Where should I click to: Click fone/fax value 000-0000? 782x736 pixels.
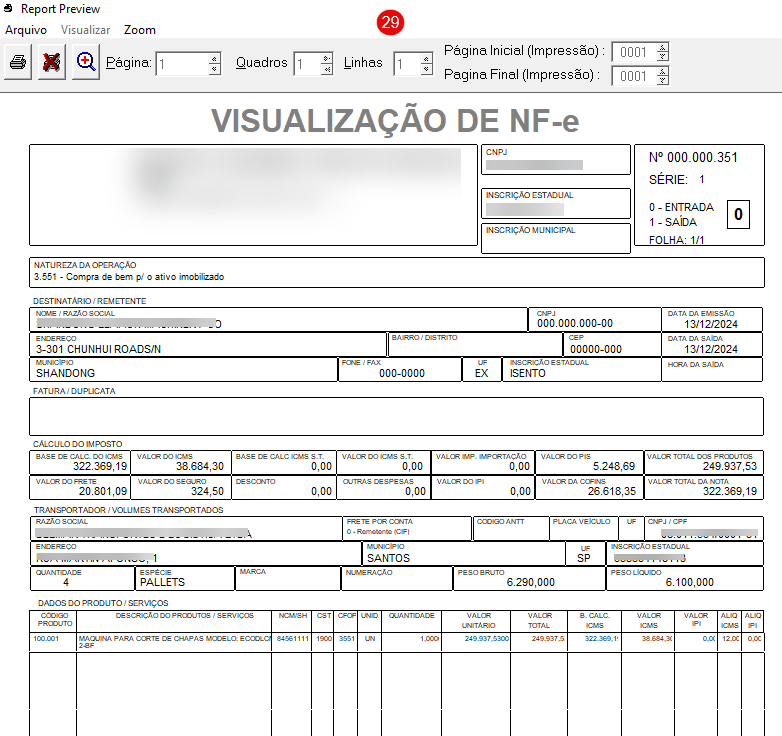tap(402, 373)
